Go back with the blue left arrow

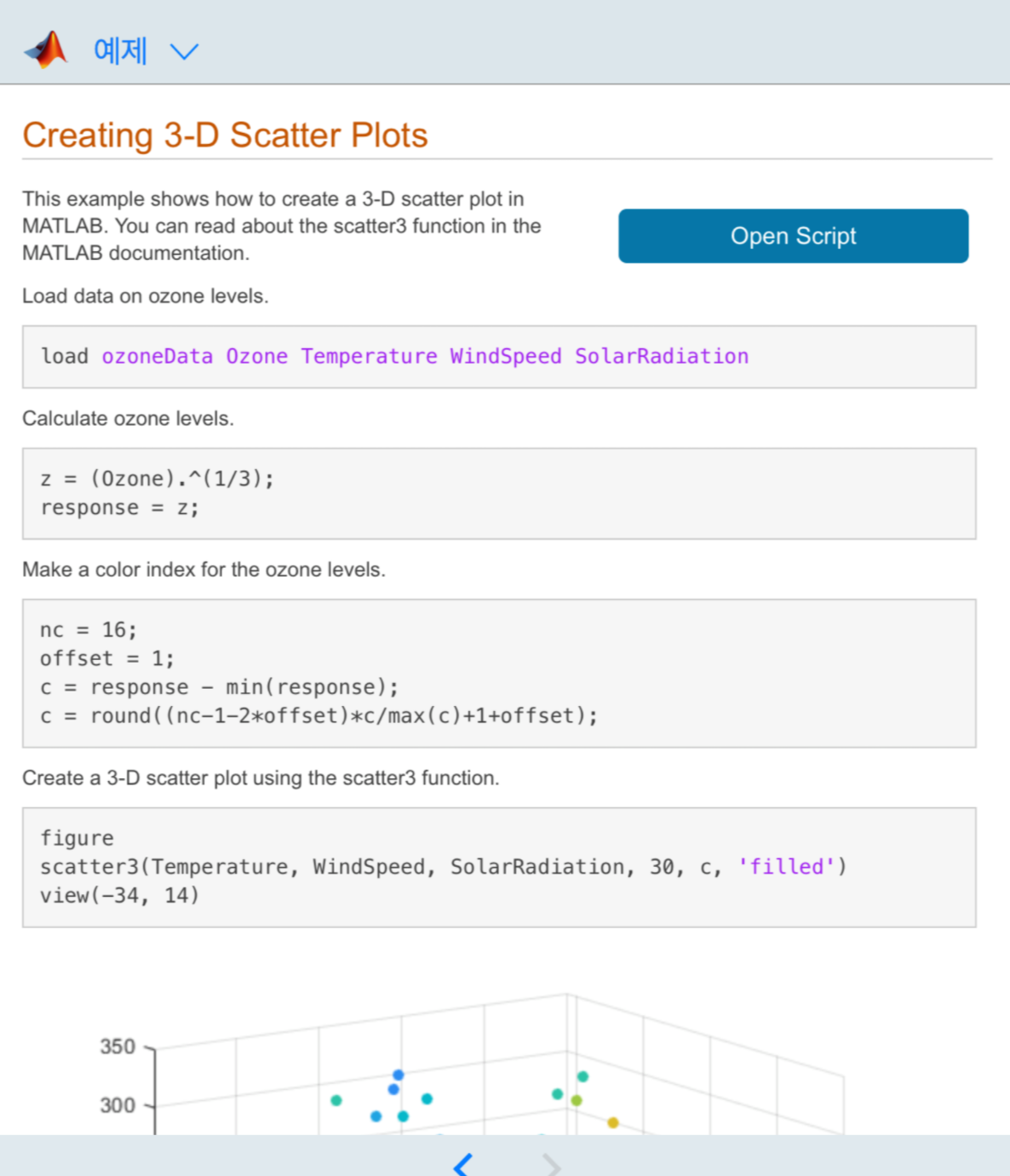point(462,1164)
